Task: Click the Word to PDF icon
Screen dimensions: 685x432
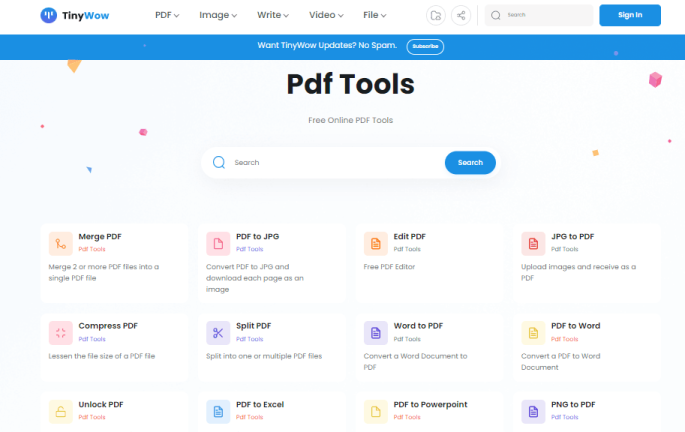Action: pos(376,332)
